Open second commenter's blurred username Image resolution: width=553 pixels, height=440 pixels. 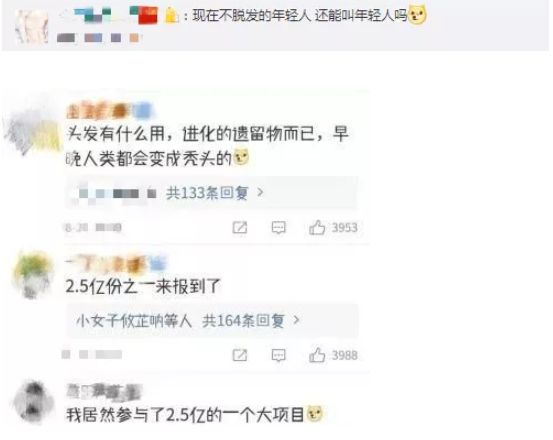[115, 264]
